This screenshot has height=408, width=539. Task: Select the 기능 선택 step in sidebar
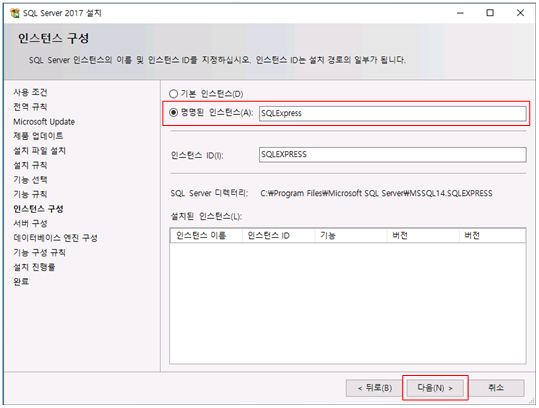click(30, 180)
